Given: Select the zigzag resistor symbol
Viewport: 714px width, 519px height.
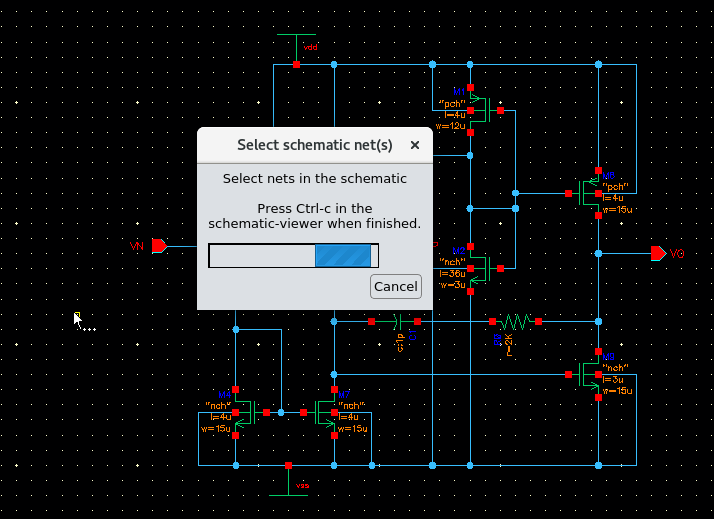Looking at the screenshot, I should [x=515, y=322].
